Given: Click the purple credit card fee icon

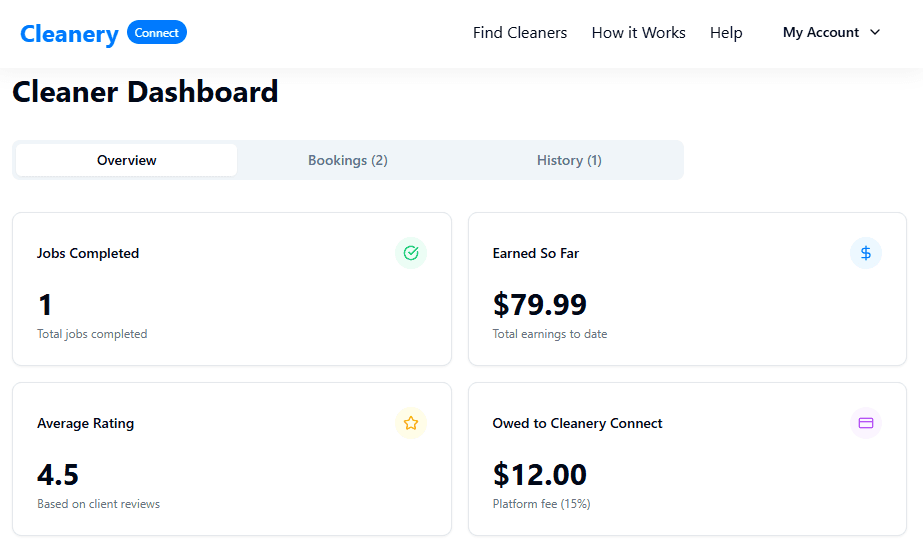Looking at the screenshot, I should tap(865, 423).
